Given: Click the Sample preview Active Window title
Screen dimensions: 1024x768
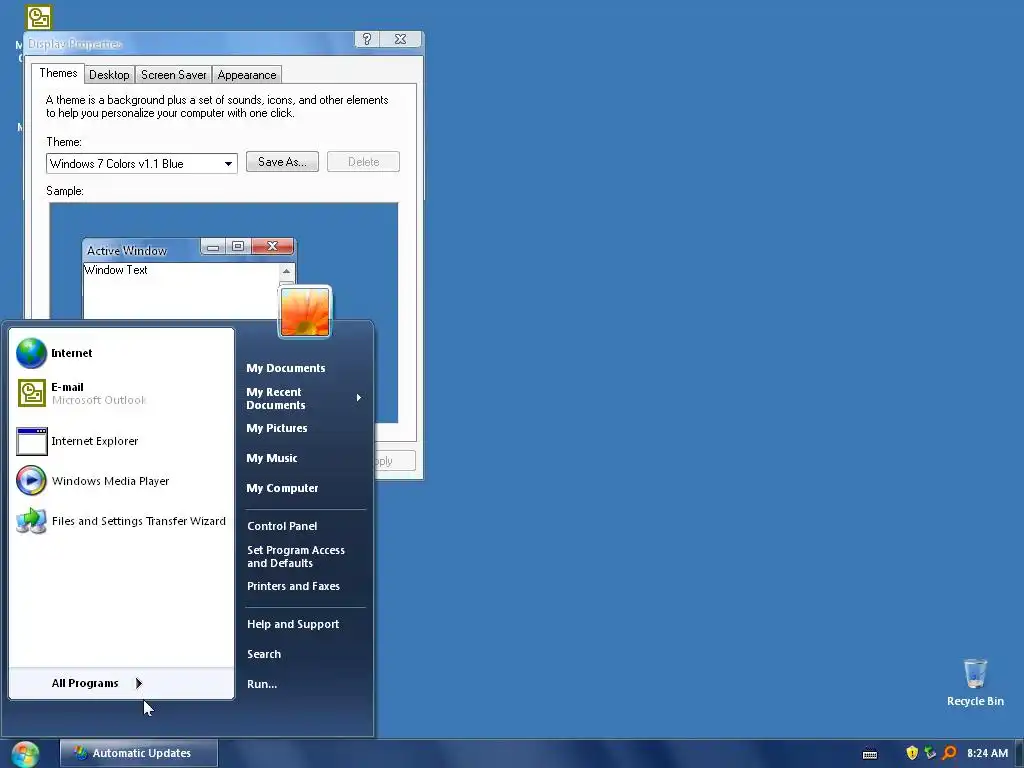Looking at the screenshot, I should click(127, 251).
